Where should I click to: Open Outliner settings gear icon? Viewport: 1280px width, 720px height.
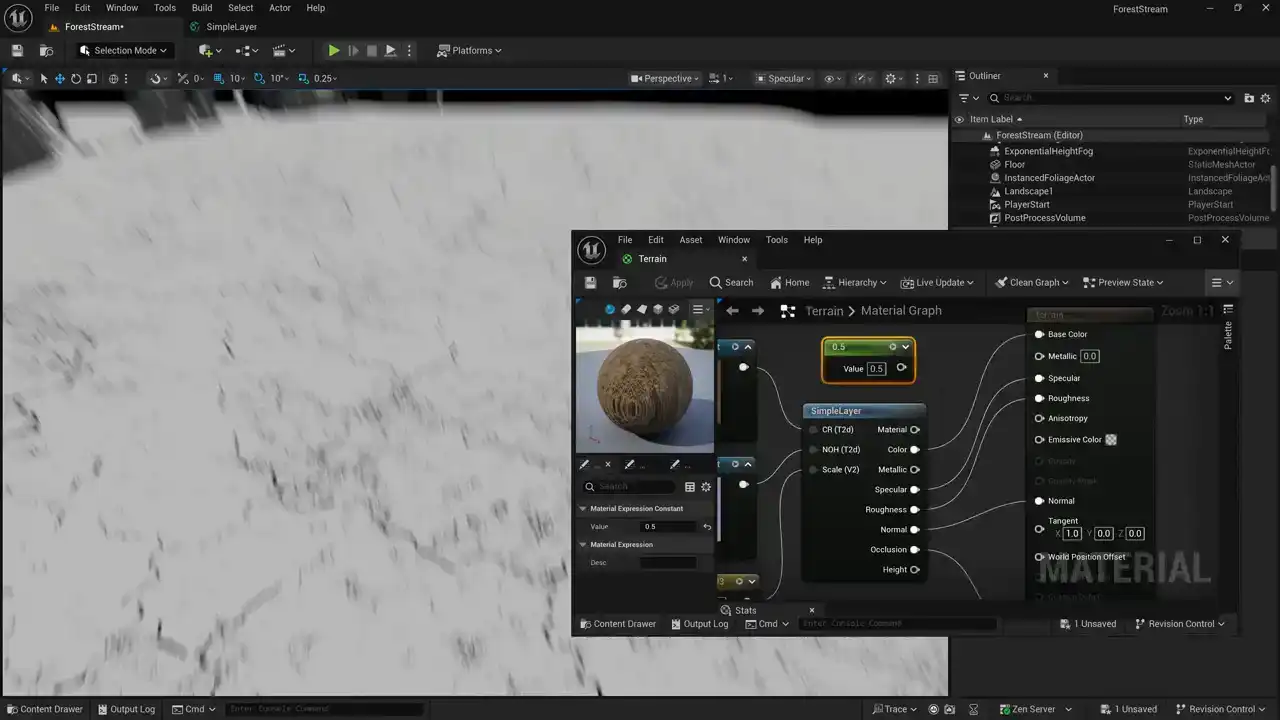pos(1265,98)
